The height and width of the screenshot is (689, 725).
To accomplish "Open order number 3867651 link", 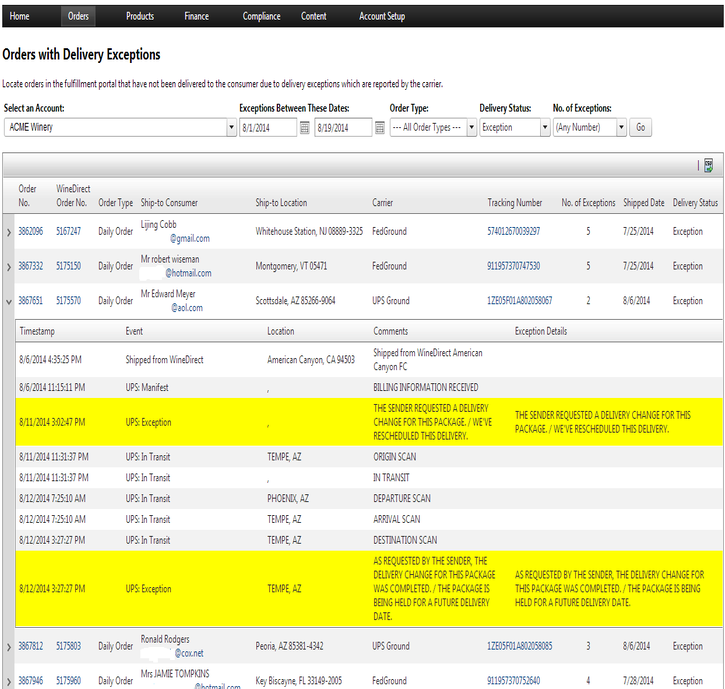I will point(31,301).
